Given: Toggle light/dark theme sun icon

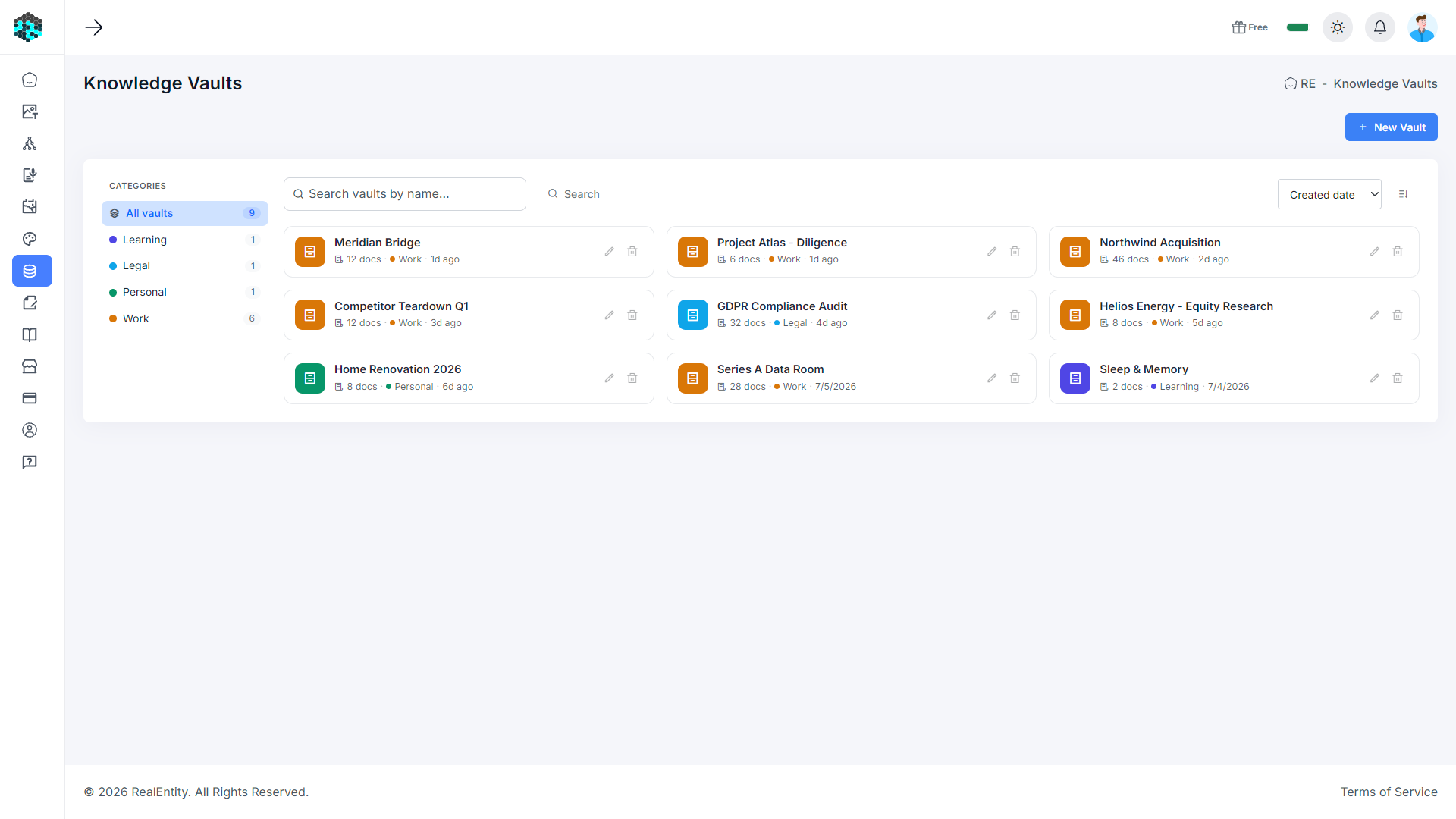Looking at the screenshot, I should point(1338,27).
